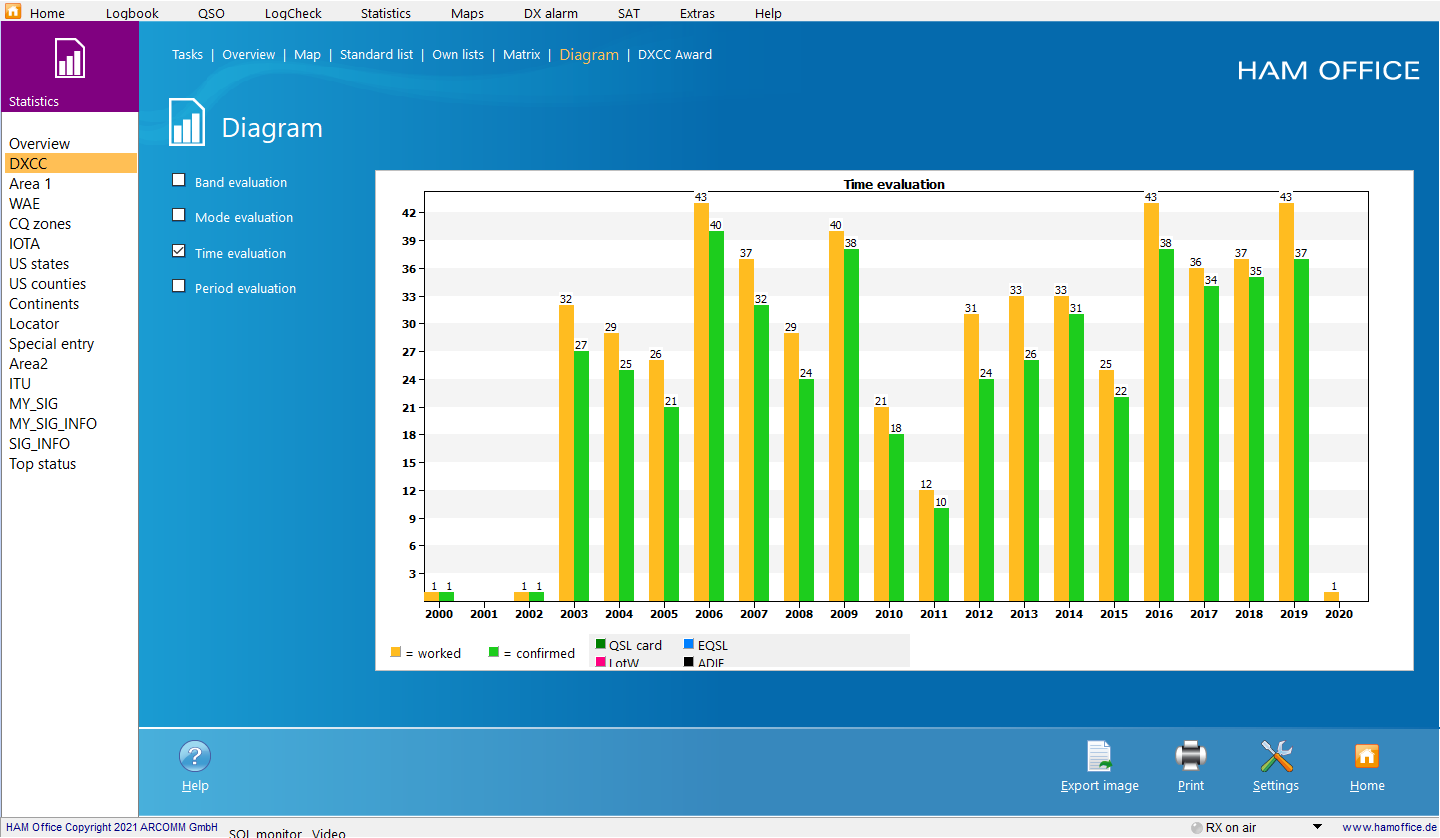Click the Statistics chart icon in purple panel
This screenshot has height=838, width=1440.
(69, 59)
